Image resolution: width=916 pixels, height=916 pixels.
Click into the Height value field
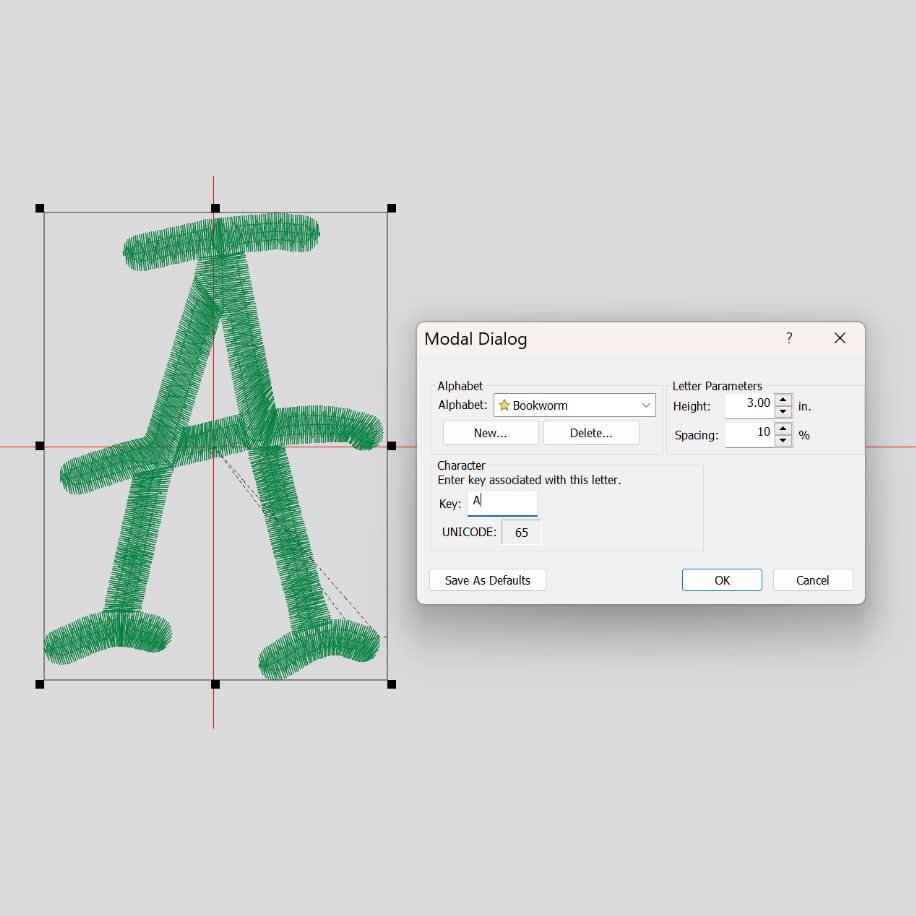tap(749, 404)
